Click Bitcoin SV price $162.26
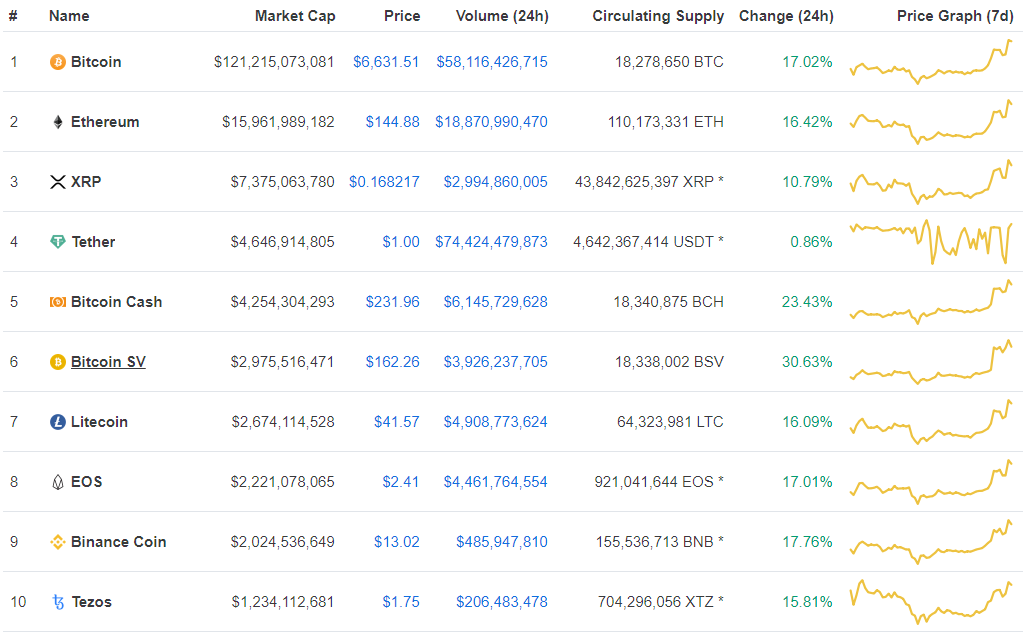This screenshot has height=632, width=1023. pyautogui.click(x=393, y=362)
